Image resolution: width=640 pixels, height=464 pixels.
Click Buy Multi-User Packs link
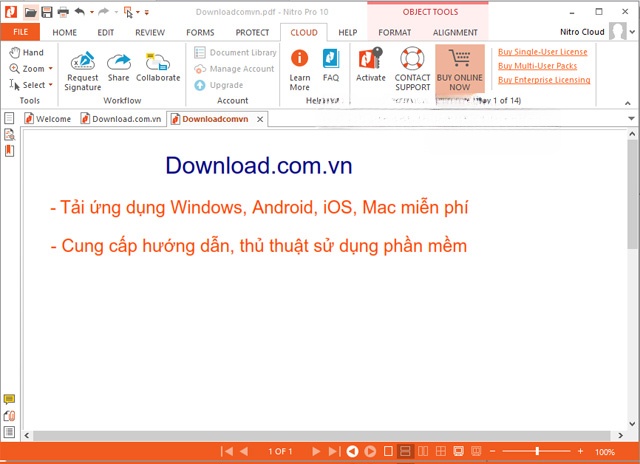click(537, 66)
